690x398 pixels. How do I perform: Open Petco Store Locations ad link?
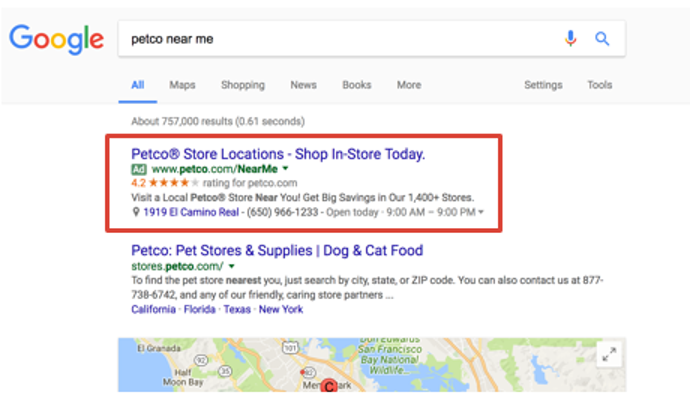[x=278, y=154]
